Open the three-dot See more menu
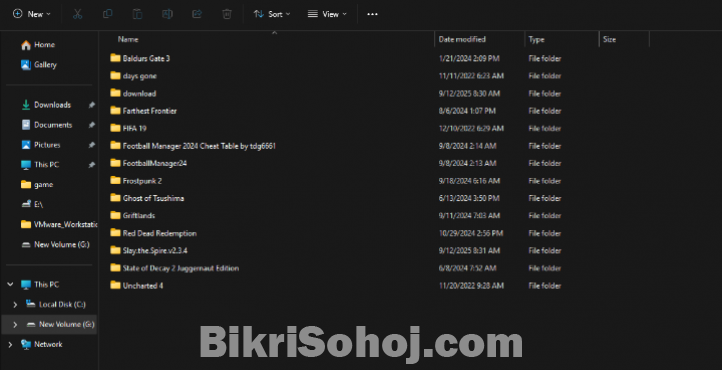The width and height of the screenshot is (722, 370). pos(373,14)
